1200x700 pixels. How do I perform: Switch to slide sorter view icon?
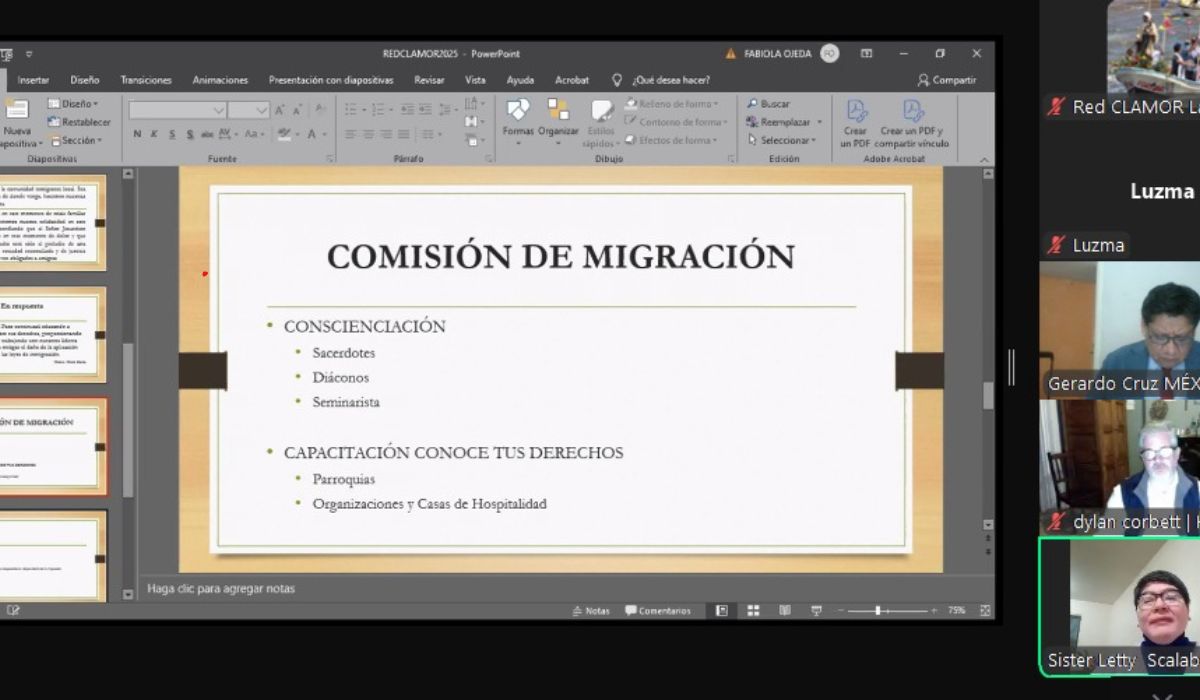(x=753, y=611)
